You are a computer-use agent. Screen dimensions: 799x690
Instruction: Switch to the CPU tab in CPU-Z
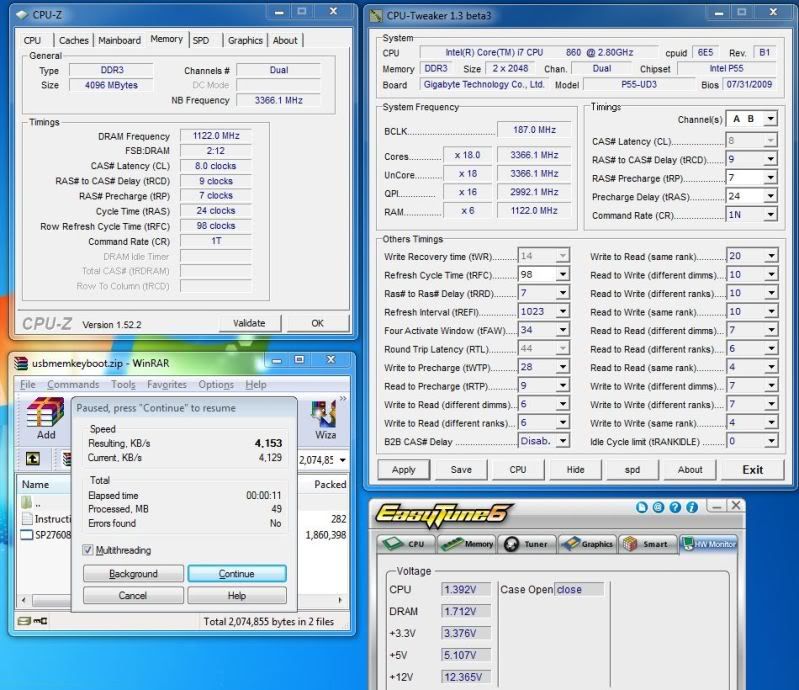tap(32, 40)
